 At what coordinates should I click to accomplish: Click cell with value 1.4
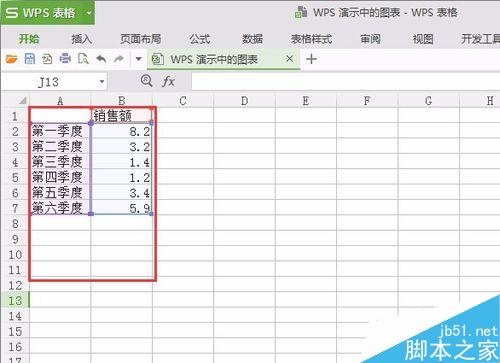(x=122, y=162)
